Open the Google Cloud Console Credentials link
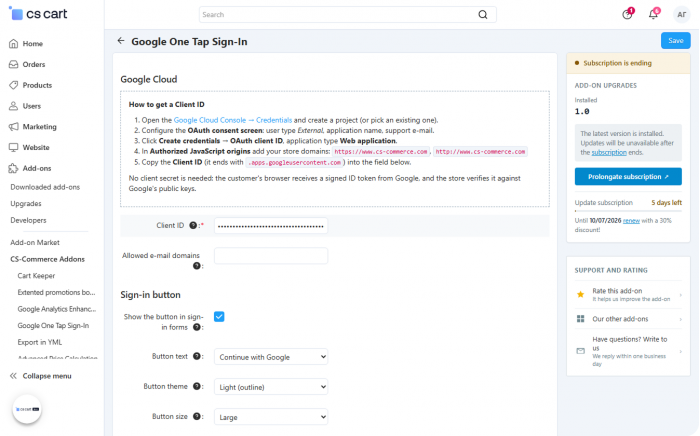Screen dimensions: 700x436 [x=233, y=120]
